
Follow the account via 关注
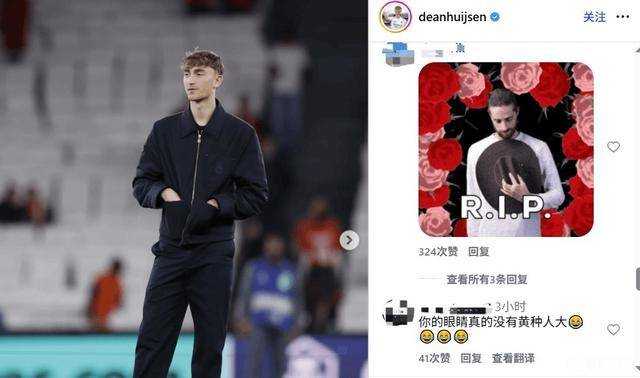[x=594, y=17]
